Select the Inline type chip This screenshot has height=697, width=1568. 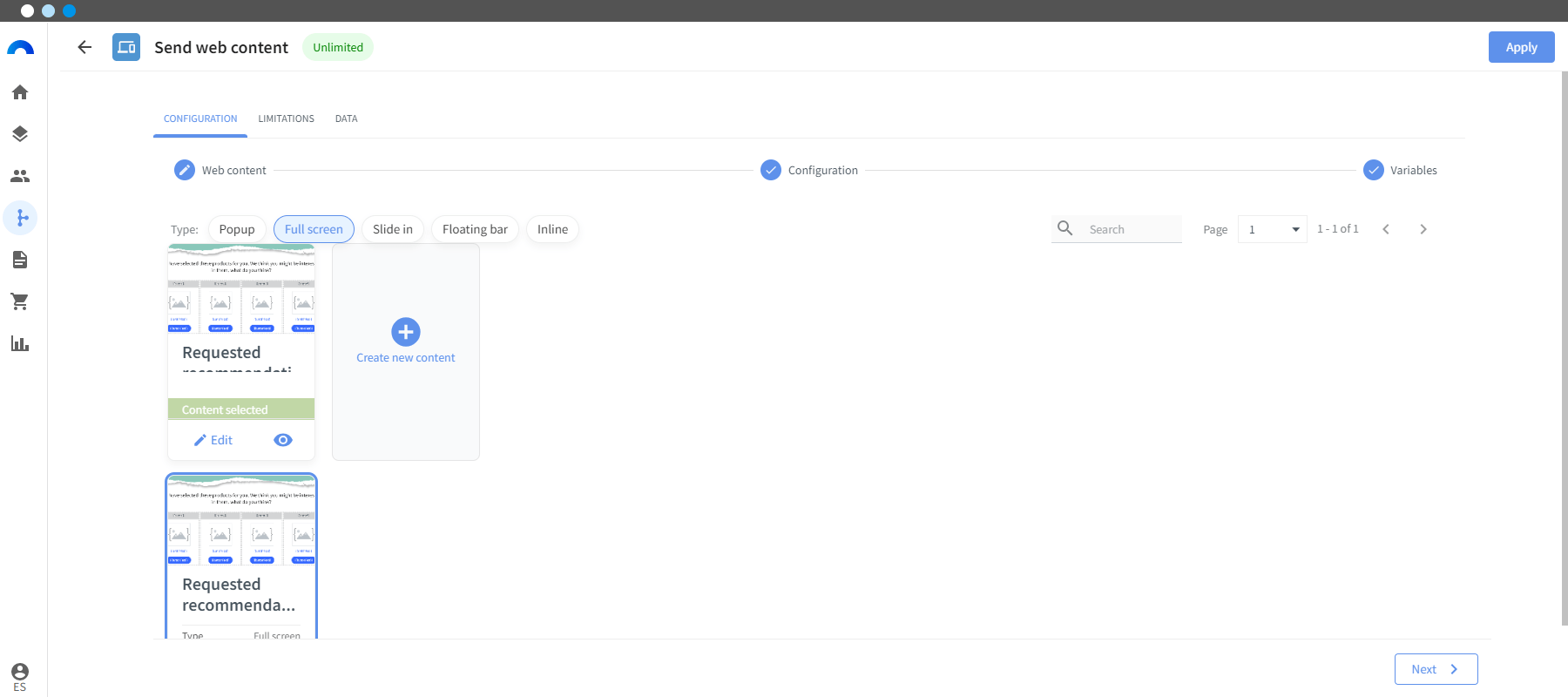point(552,229)
